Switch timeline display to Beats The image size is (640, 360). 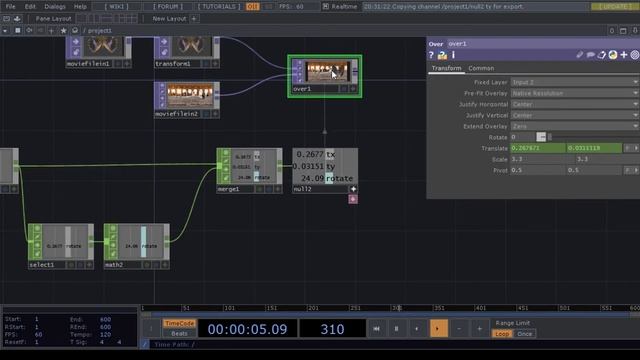pos(179,333)
